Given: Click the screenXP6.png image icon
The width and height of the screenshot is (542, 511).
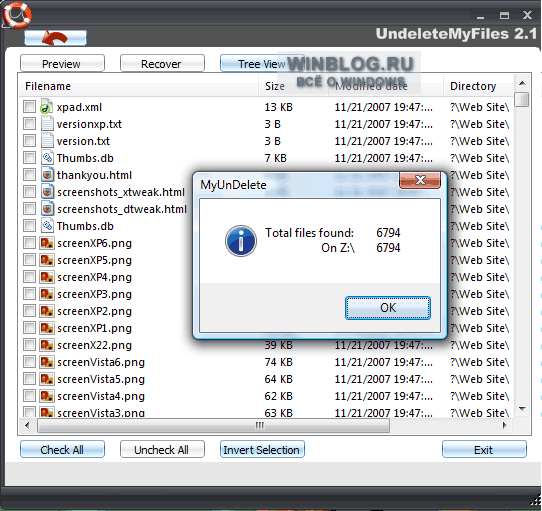Looking at the screenshot, I should (x=47, y=243).
